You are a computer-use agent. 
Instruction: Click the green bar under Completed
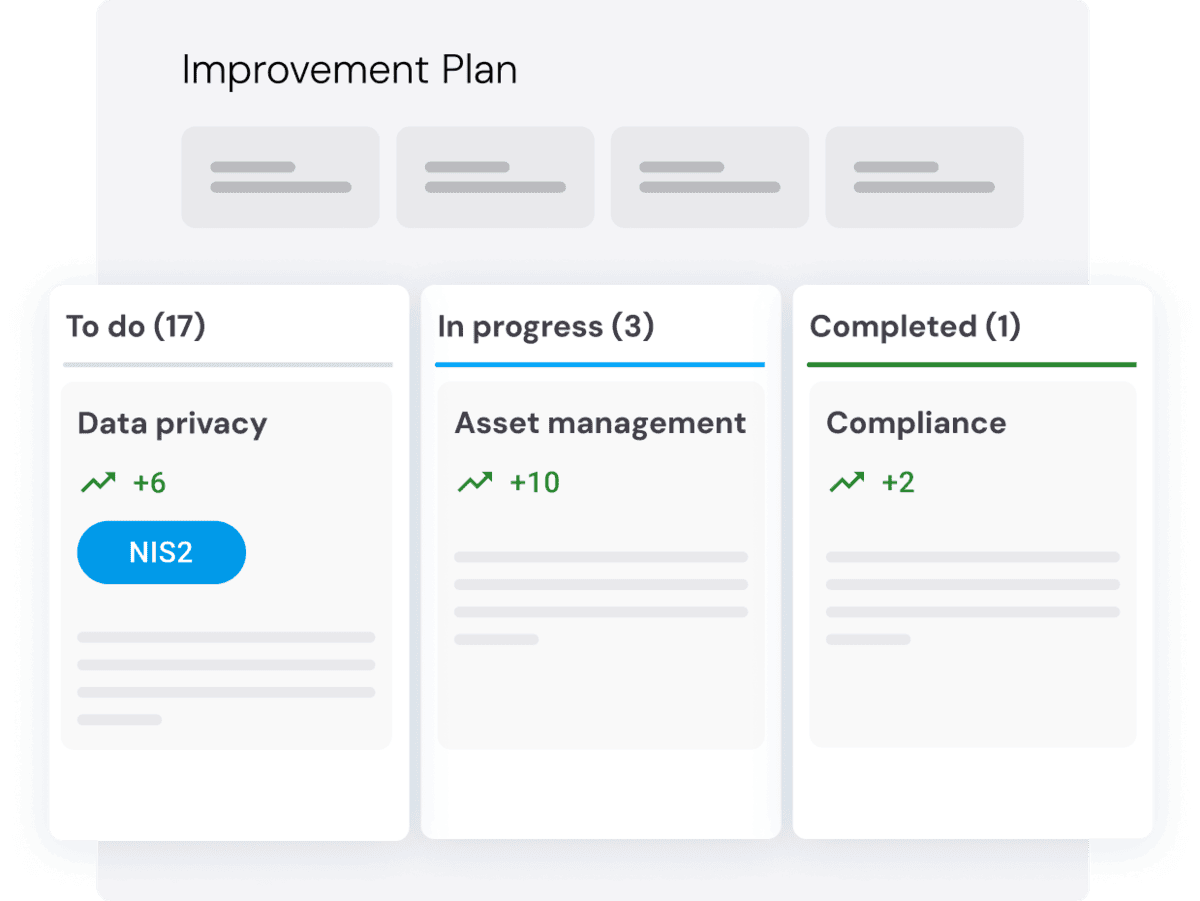click(x=971, y=364)
